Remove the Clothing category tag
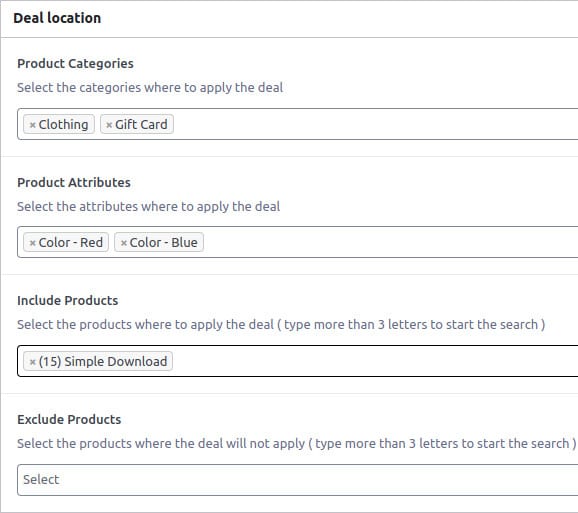Viewport: 578px width, 513px height. pos(32,125)
